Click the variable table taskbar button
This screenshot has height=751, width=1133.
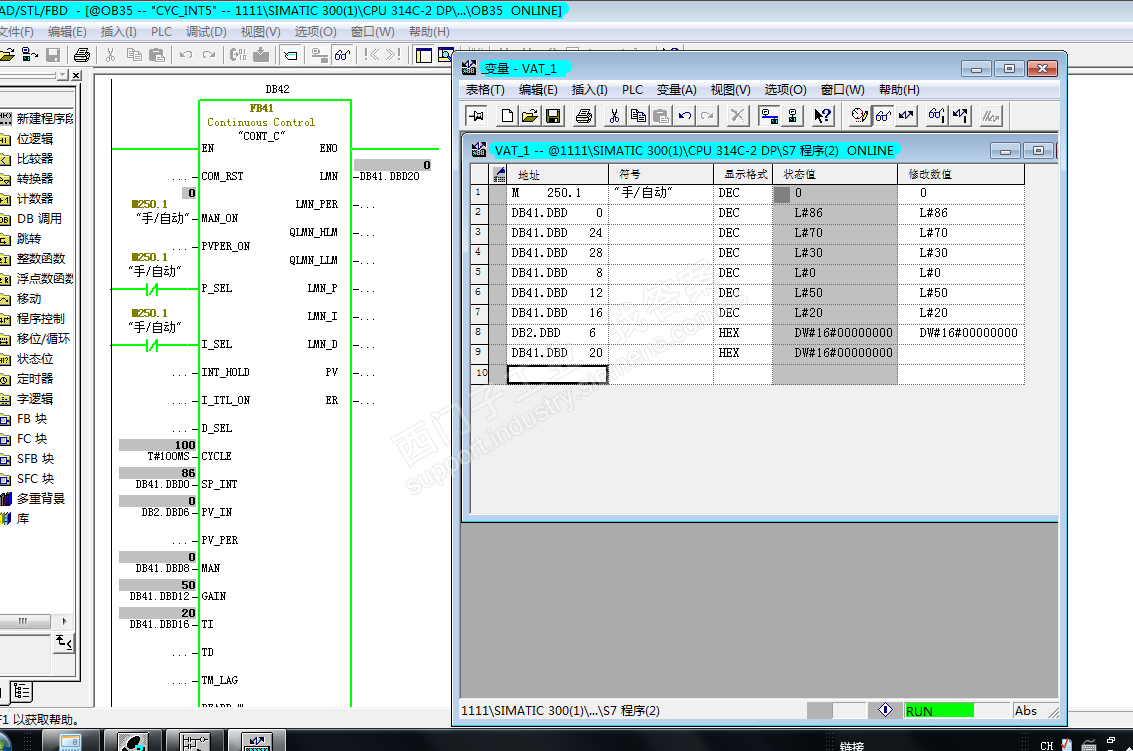tap(257, 740)
